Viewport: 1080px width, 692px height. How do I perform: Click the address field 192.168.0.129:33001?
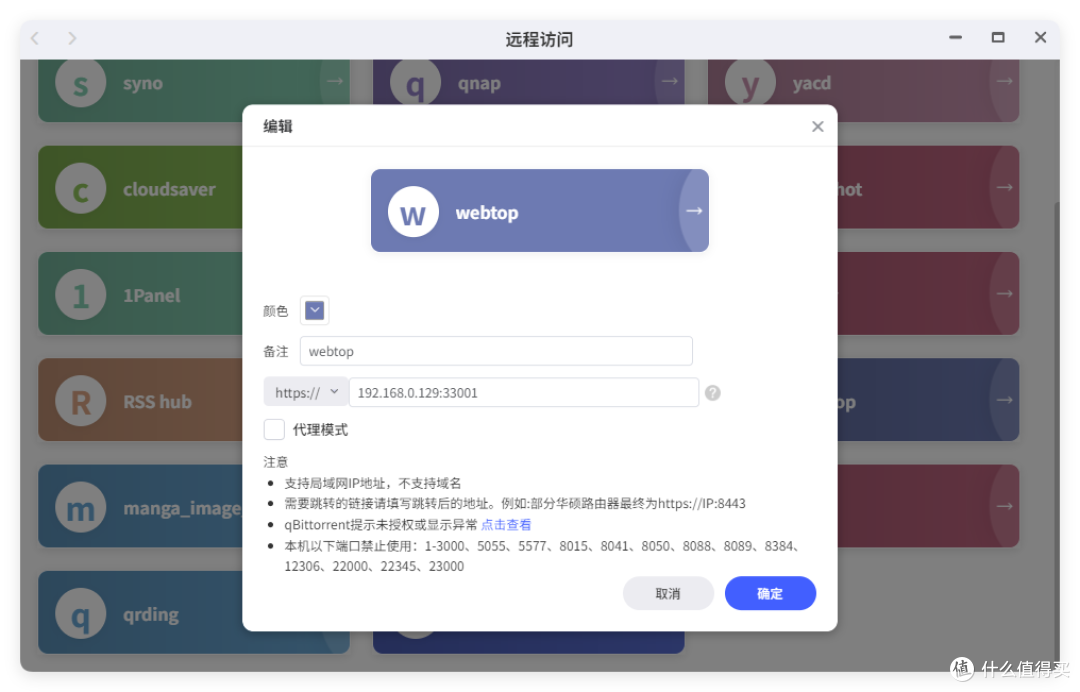pyautogui.click(x=524, y=392)
